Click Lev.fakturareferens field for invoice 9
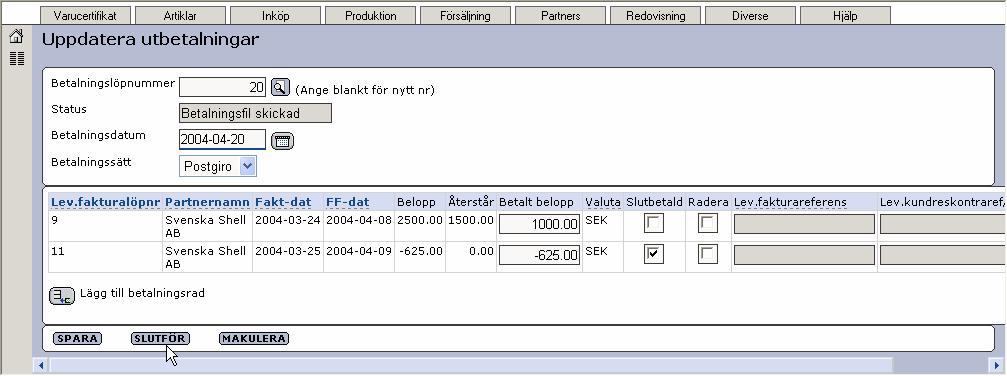This screenshot has height=376, width=1007. (x=804, y=224)
